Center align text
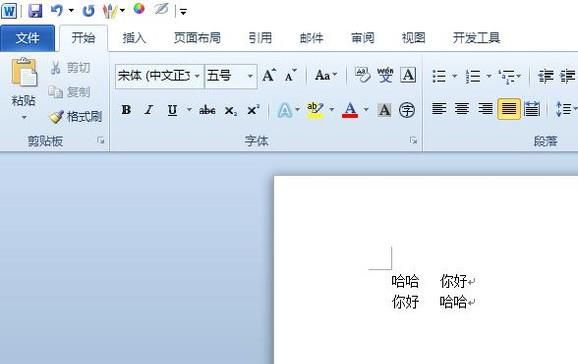Image resolution: width=578 pixels, height=364 pixels. [x=462, y=109]
